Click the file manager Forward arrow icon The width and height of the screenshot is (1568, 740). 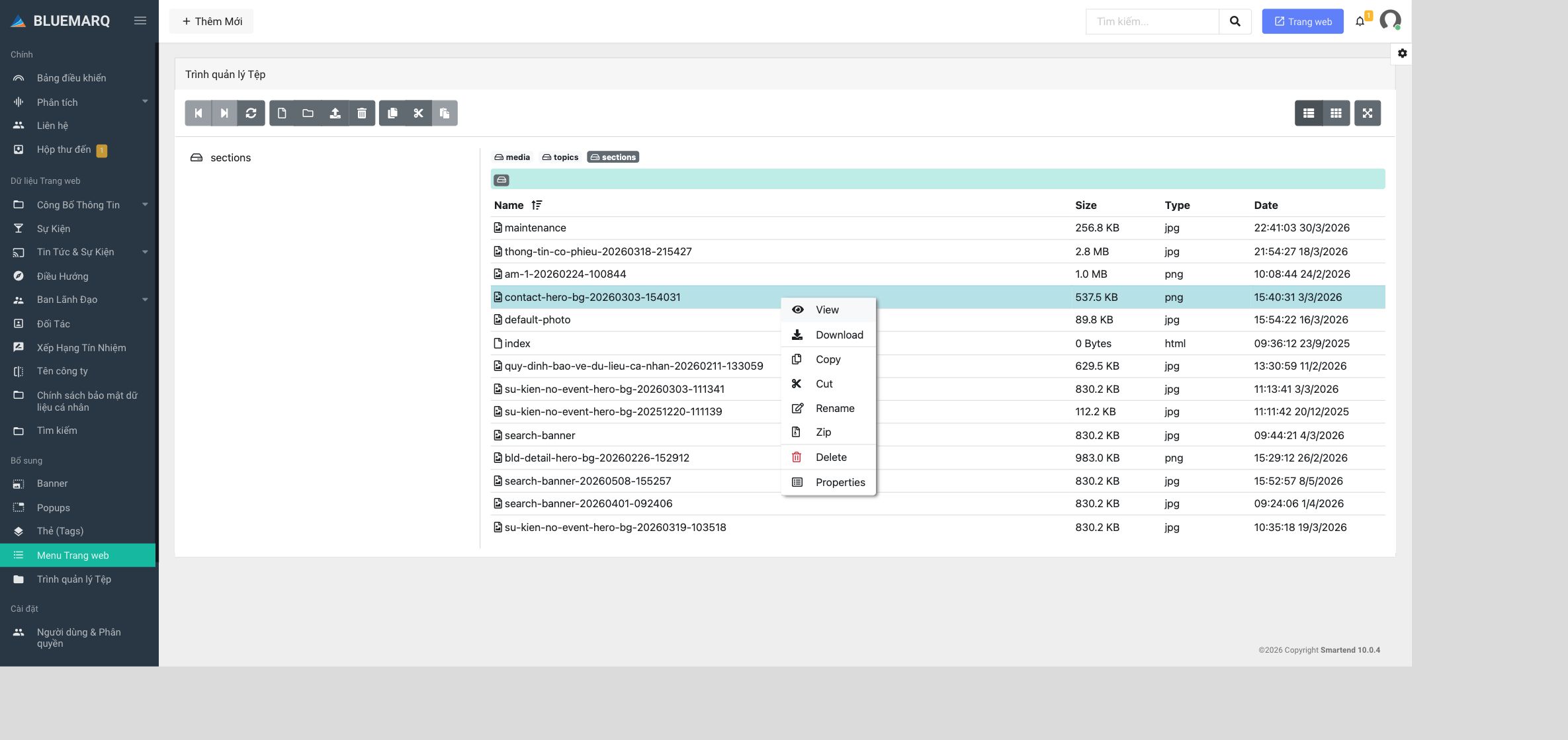point(225,113)
